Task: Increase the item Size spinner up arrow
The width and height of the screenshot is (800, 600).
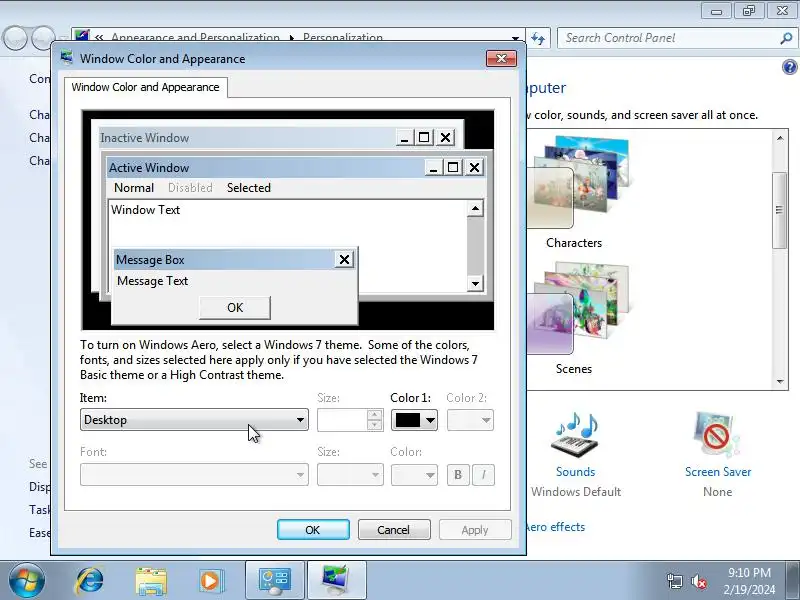Action: tap(374, 415)
